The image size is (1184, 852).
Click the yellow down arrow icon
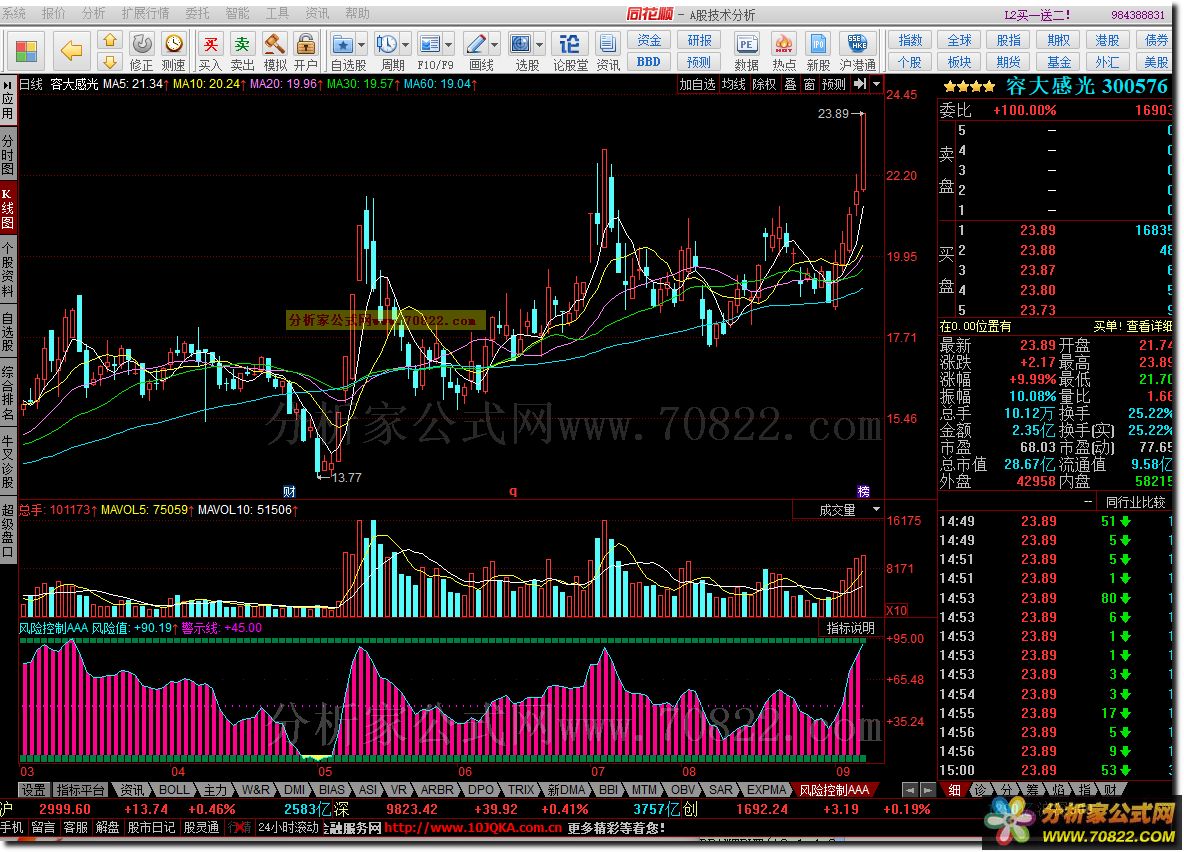point(110,62)
